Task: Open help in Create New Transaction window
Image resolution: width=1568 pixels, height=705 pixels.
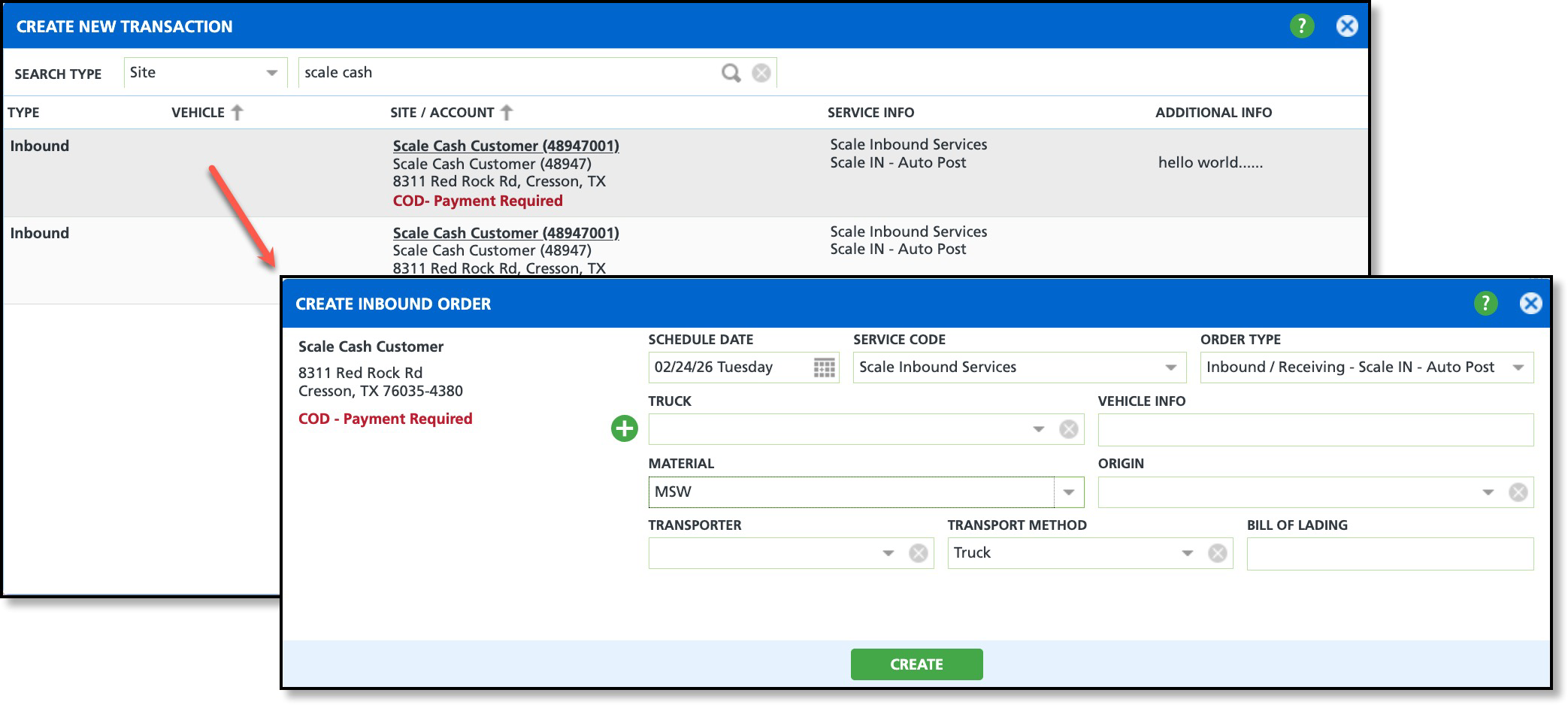Action: click(x=1302, y=26)
